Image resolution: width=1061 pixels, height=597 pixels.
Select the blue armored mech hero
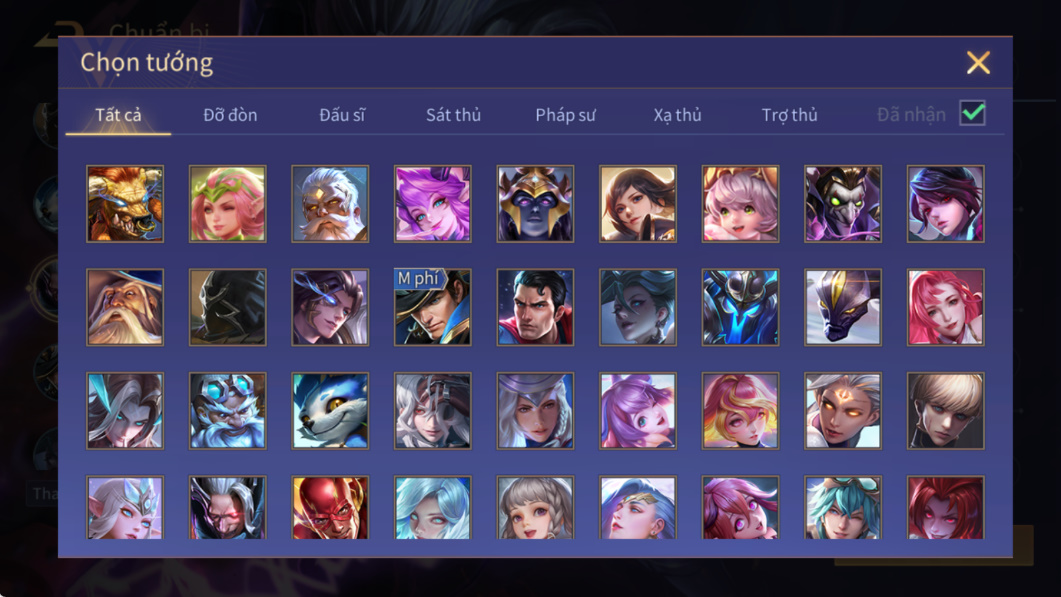coord(740,307)
